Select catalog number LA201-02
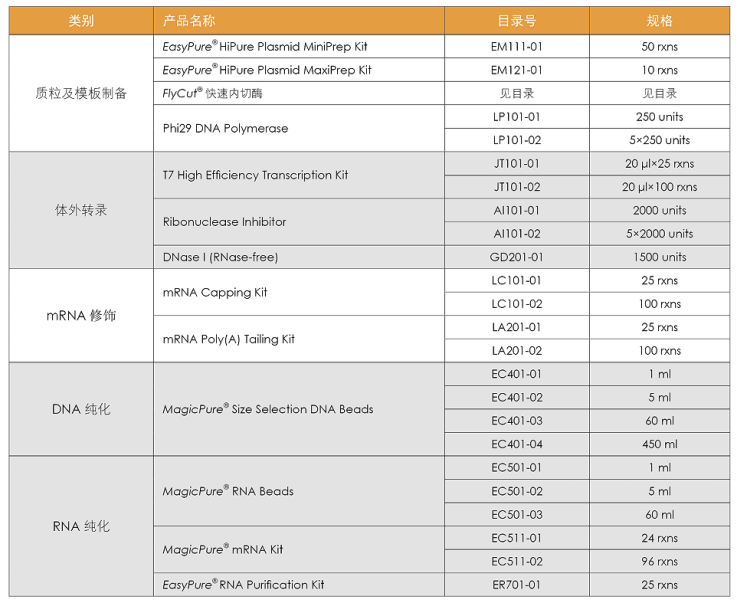Image resolution: width=737 pixels, height=603 pixels. click(517, 351)
